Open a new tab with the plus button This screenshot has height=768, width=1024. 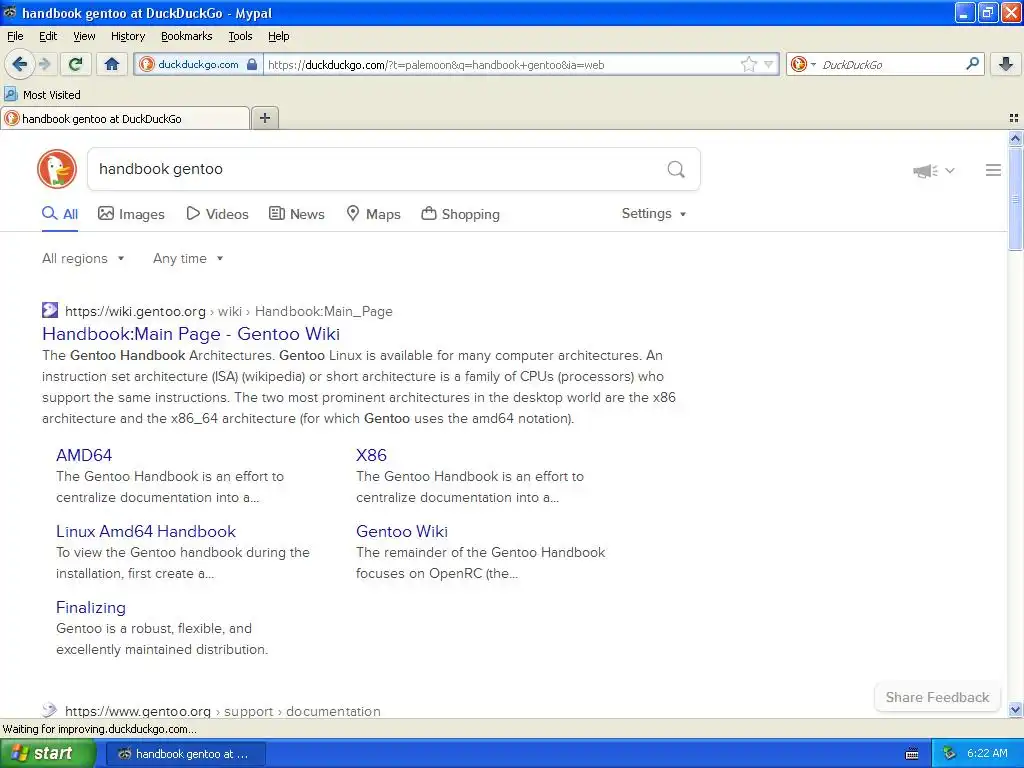pos(264,118)
